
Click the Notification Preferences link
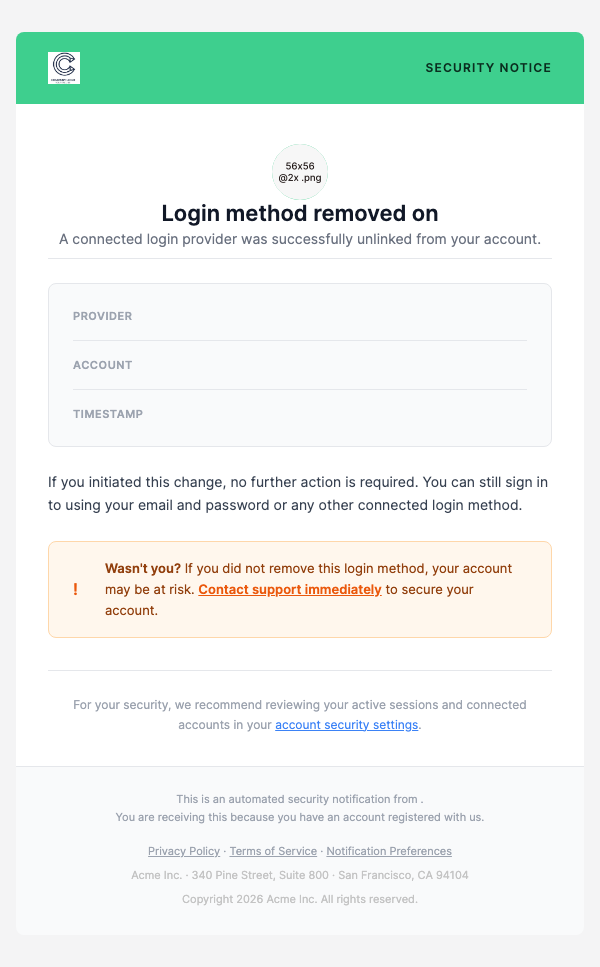point(389,851)
